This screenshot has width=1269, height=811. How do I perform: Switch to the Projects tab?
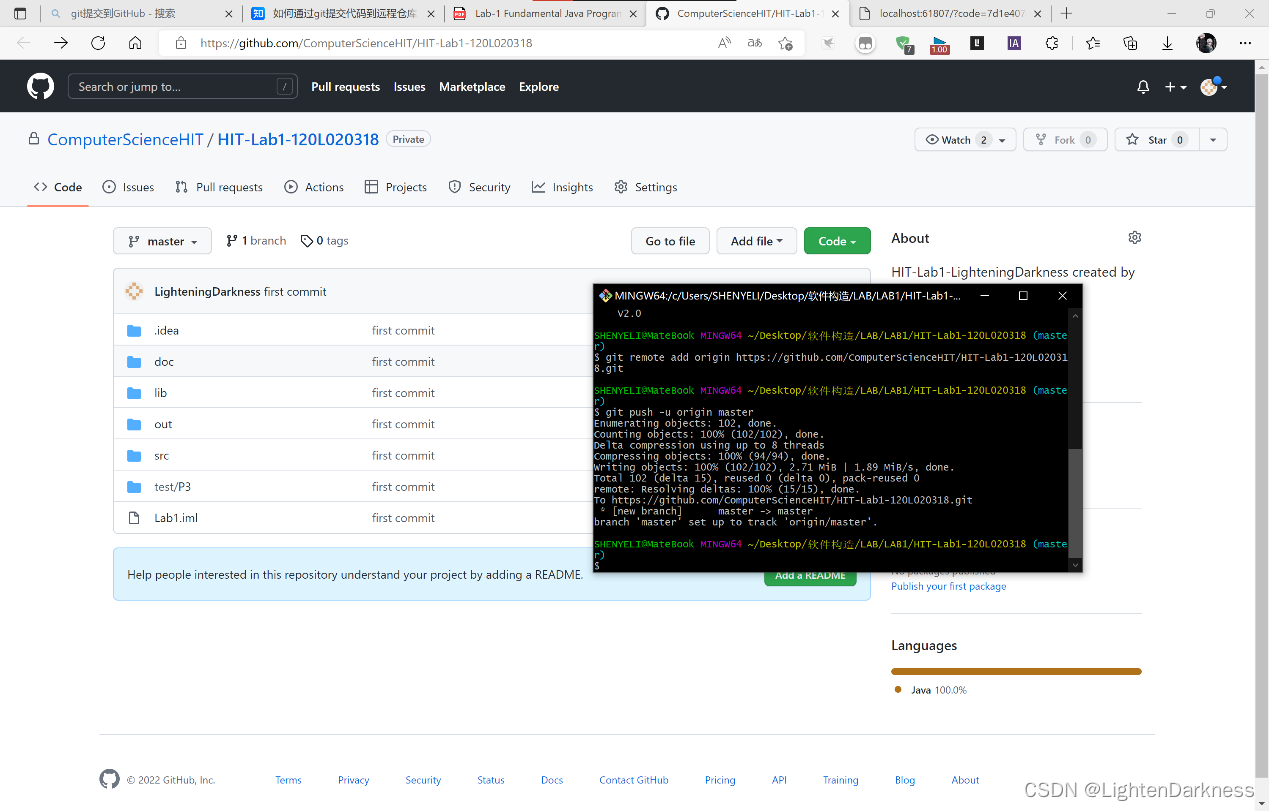[396, 187]
